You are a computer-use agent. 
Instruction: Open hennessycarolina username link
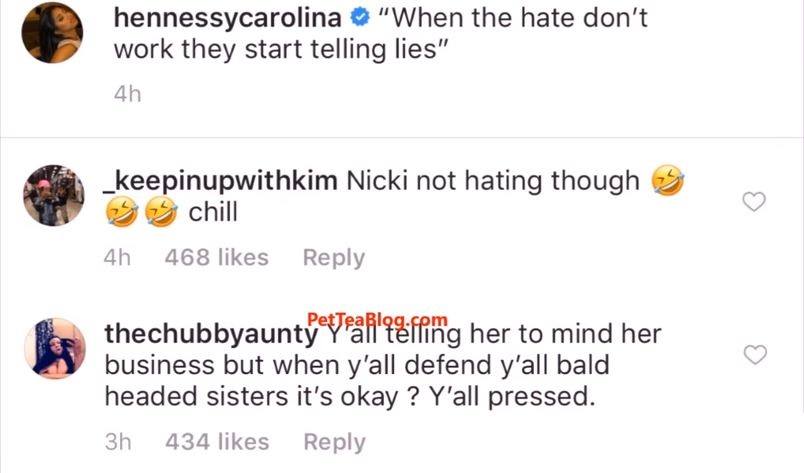pos(227,18)
